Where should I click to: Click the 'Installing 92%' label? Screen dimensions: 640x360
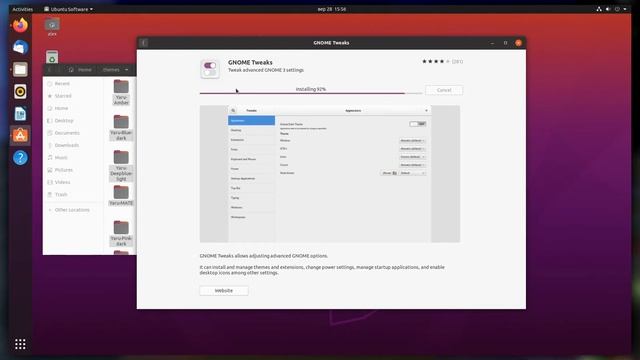(x=311, y=89)
